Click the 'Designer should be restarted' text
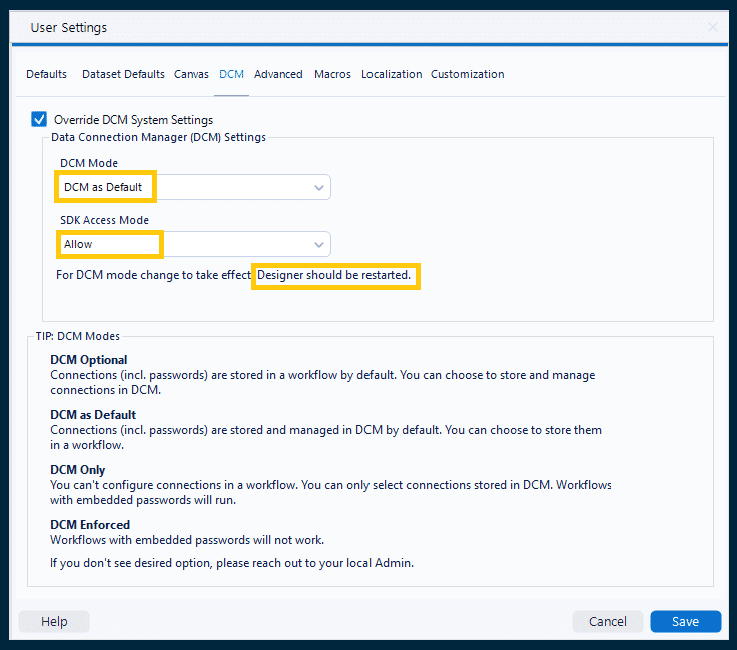The image size is (737, 650). click(x=334, y=274)
